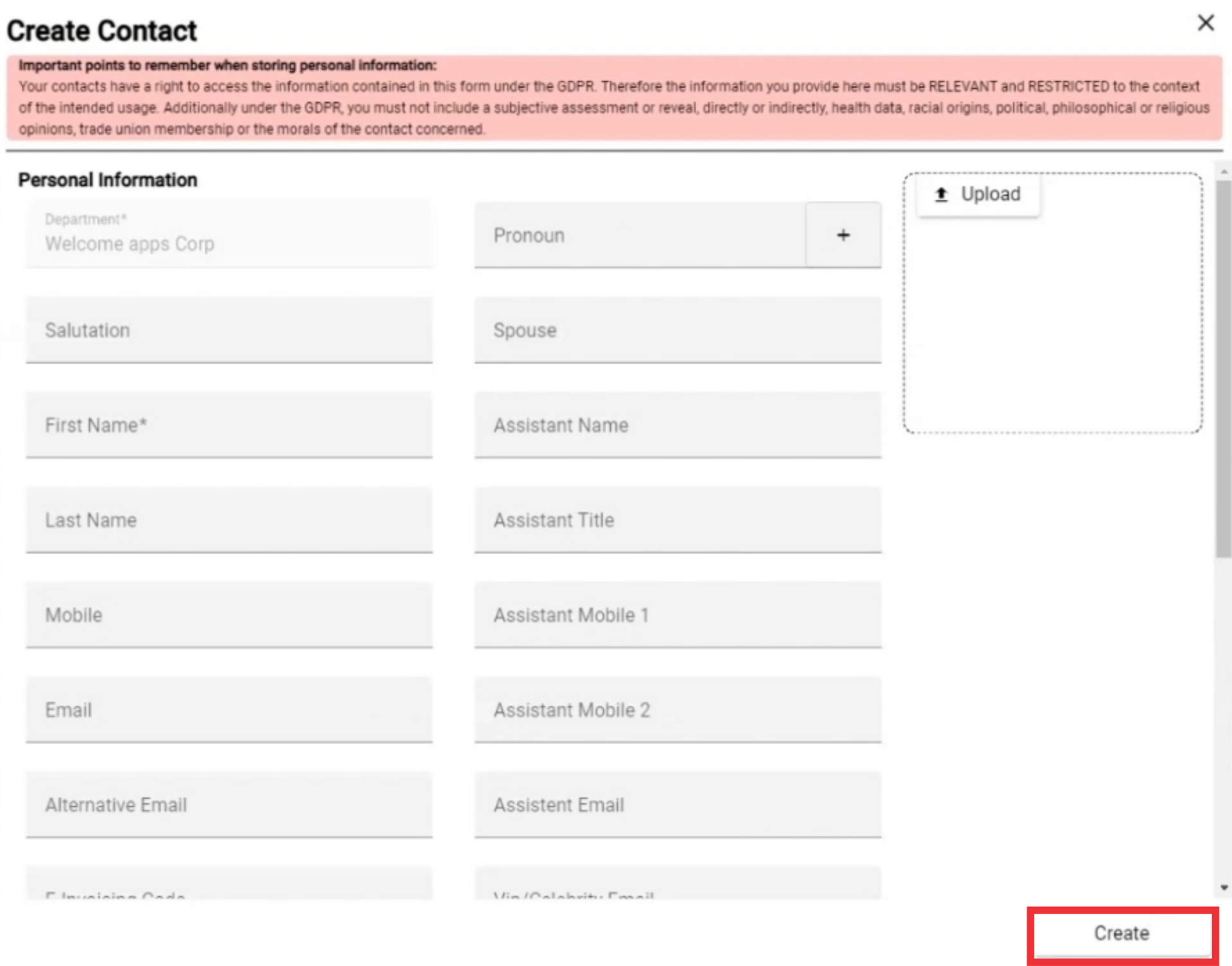Focus the Alternative Email field
The width and height of the screenshot is (1232, 966).
click(229, 805)
